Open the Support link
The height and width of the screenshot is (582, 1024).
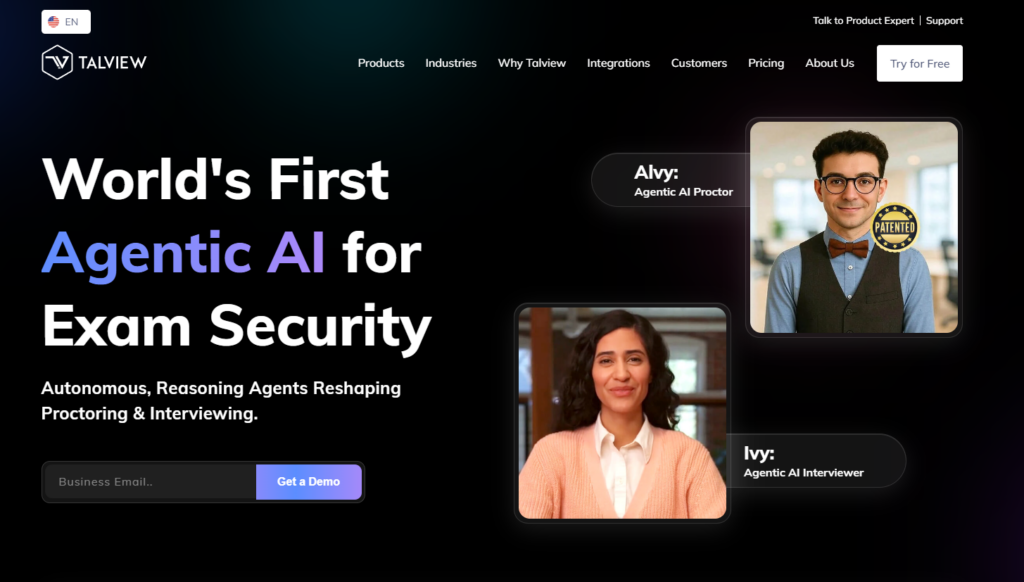(x=944, y=21)
